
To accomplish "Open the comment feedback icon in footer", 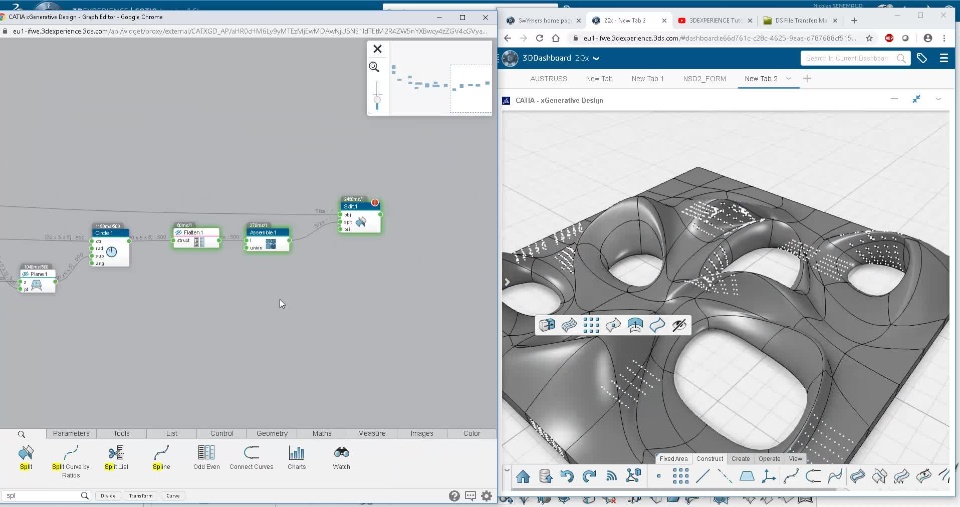I will pos(470,496).
